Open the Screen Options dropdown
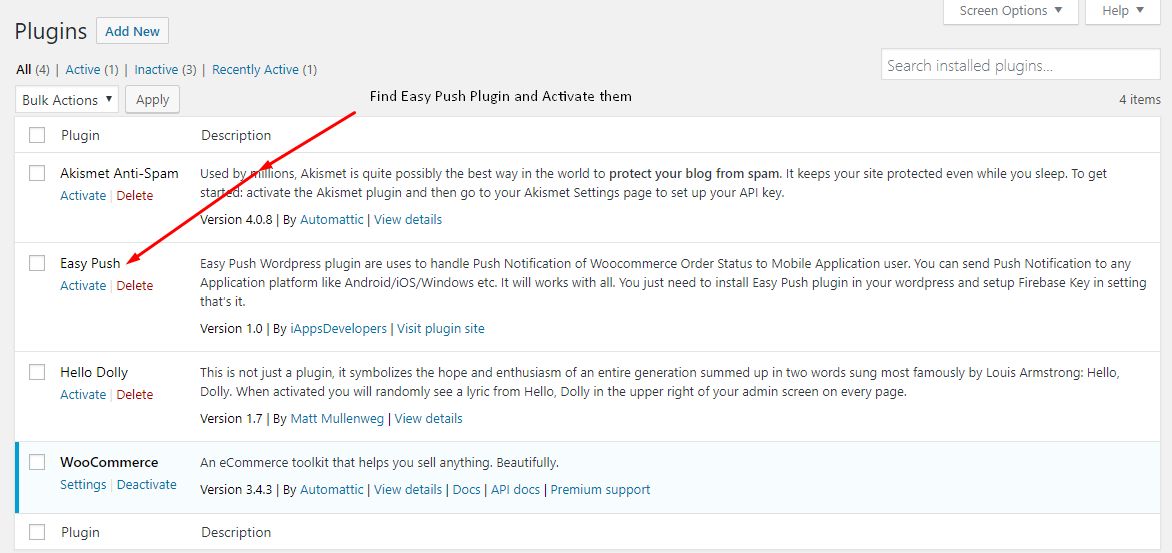 coord(1011,11)
